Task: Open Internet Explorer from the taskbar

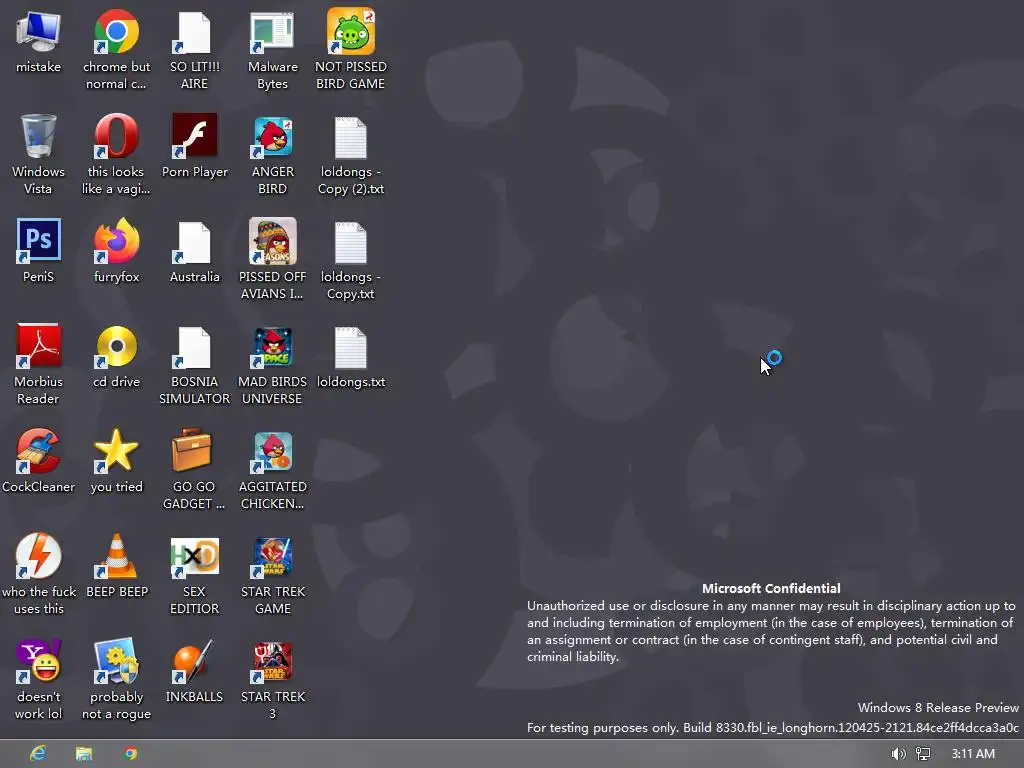Action: (38, 754)
